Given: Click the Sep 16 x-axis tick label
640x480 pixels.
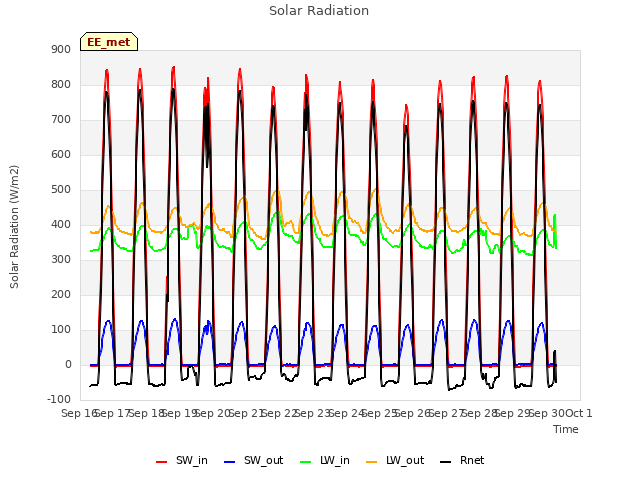Looking at the screenshot, I should tap(79, 413).
